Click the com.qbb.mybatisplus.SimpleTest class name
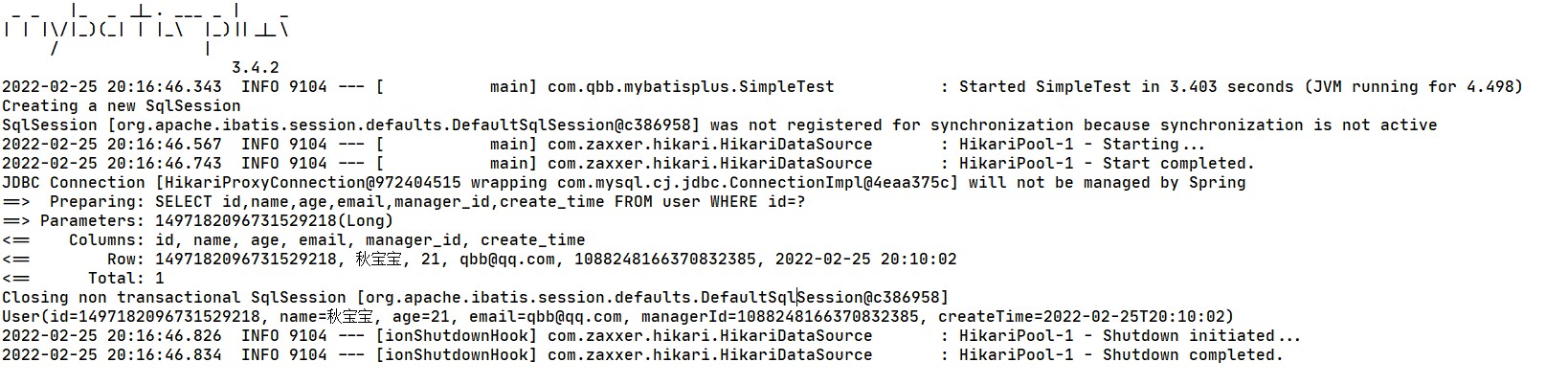The width and height of the screenshot is (1568, 385). coord(690,87)
